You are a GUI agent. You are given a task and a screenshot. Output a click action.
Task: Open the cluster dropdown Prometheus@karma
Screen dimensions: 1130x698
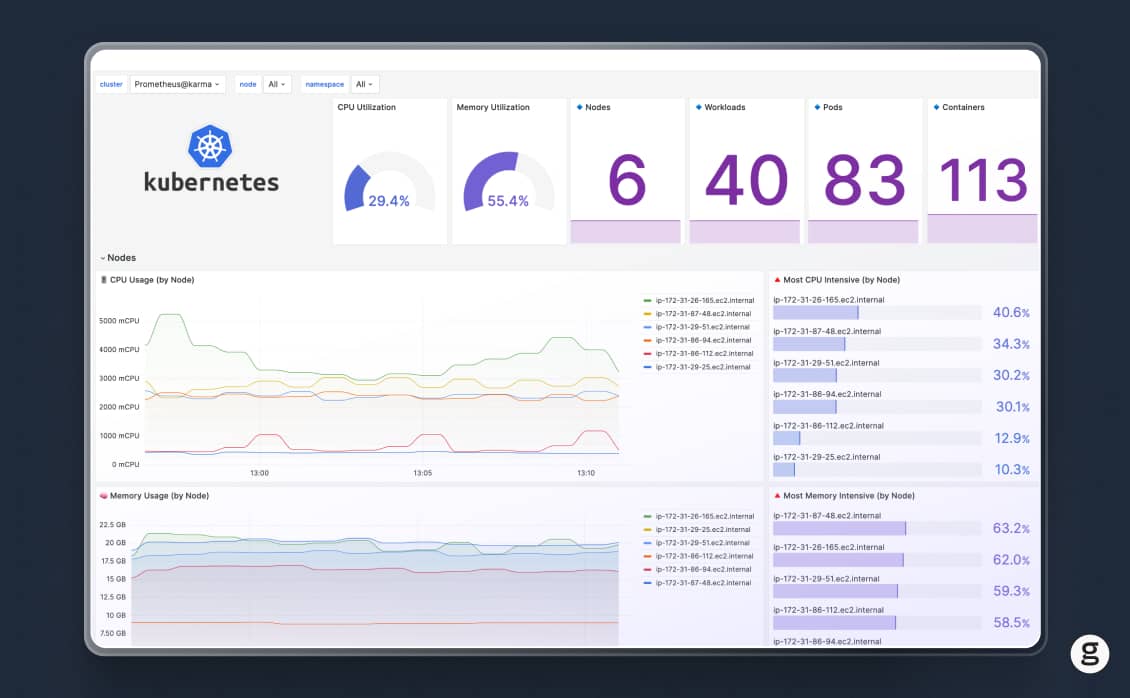[x=177, y=84]
